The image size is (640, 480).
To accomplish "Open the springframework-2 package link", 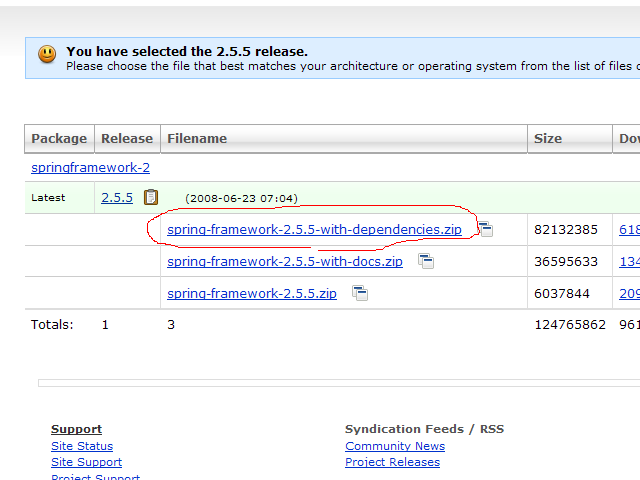I will click(x=90, y=167).
